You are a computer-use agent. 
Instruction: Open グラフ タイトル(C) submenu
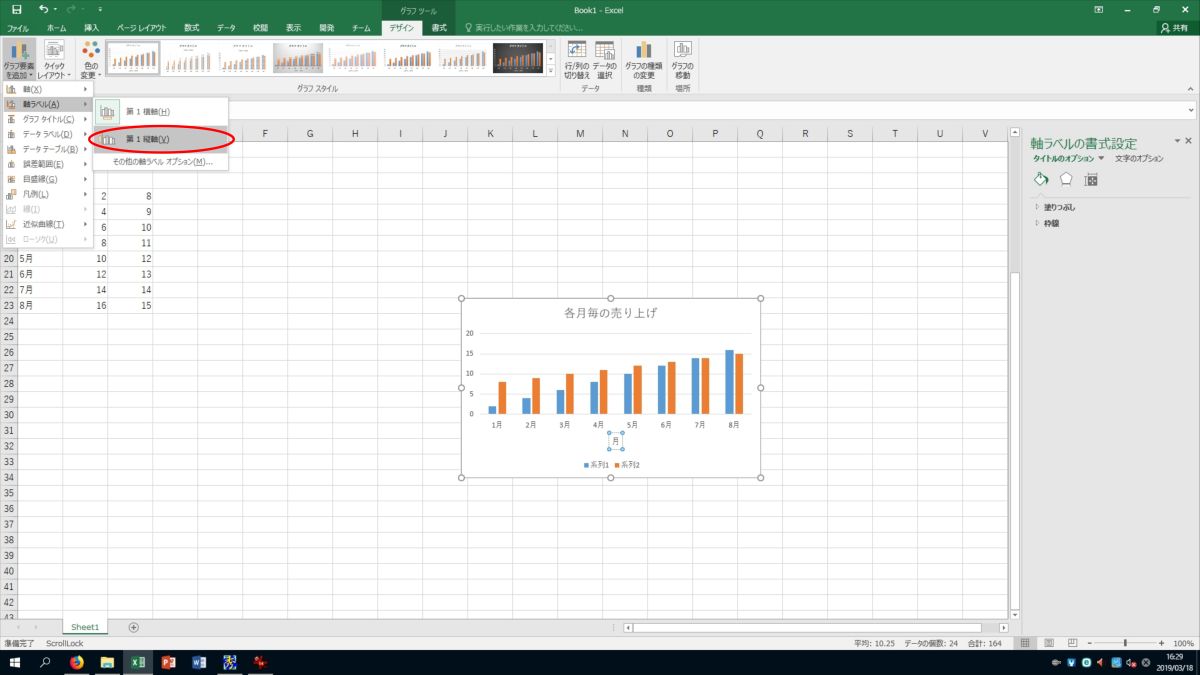[x=47, y=119]
